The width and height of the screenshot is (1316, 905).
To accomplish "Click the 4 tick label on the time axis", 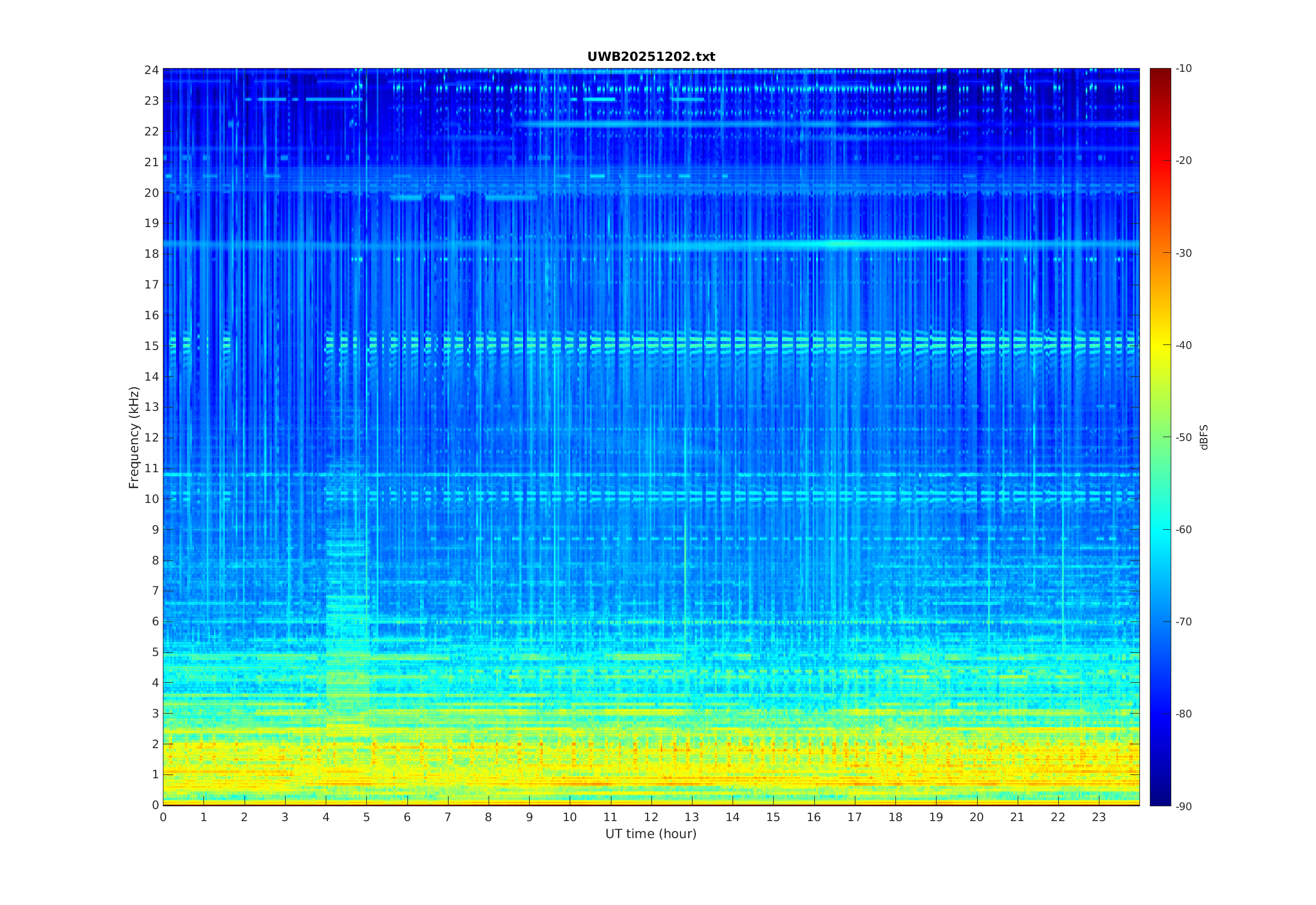I will [325, 817].
